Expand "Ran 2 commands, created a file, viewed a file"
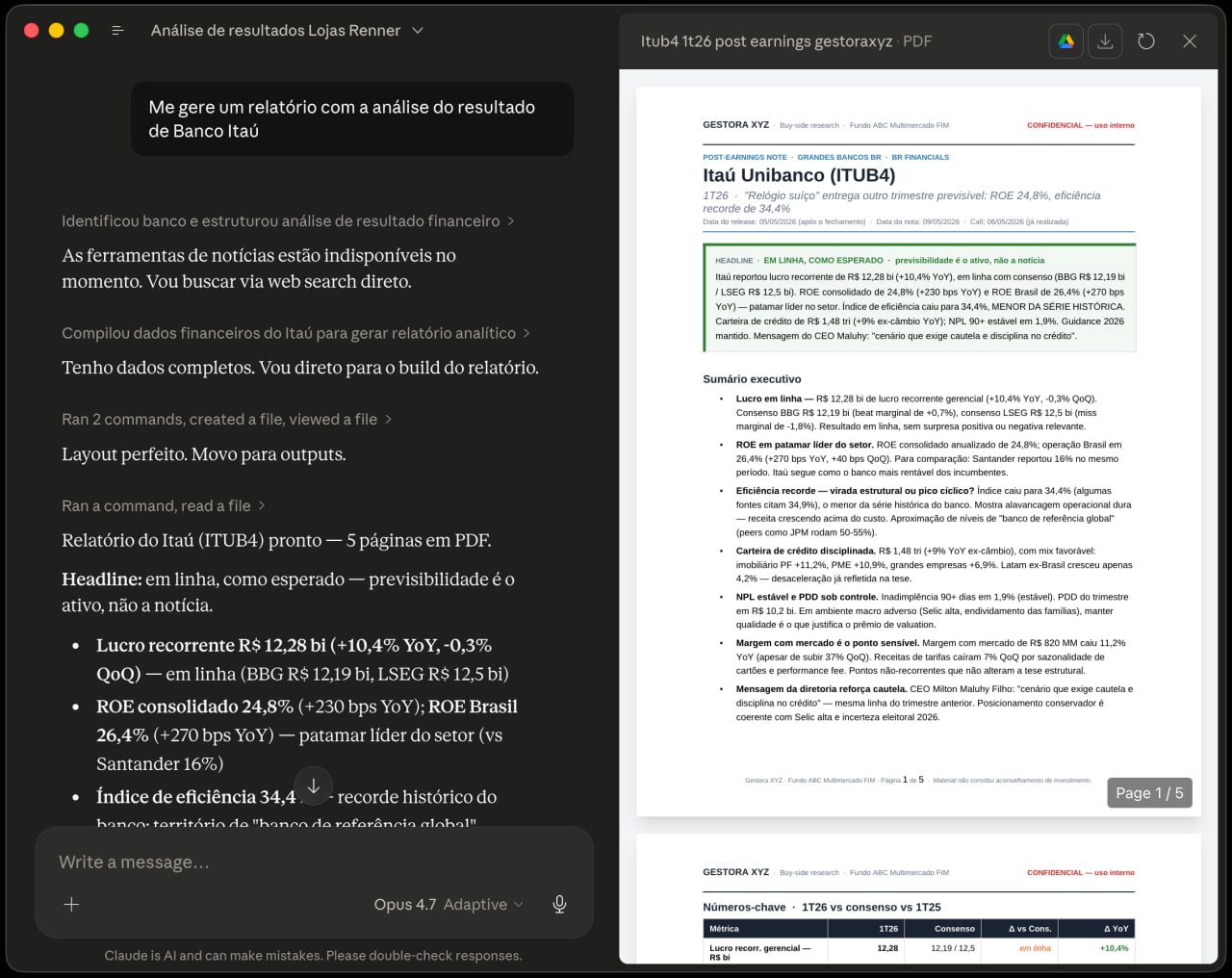 pyautogui.click(x=226, y=420)
